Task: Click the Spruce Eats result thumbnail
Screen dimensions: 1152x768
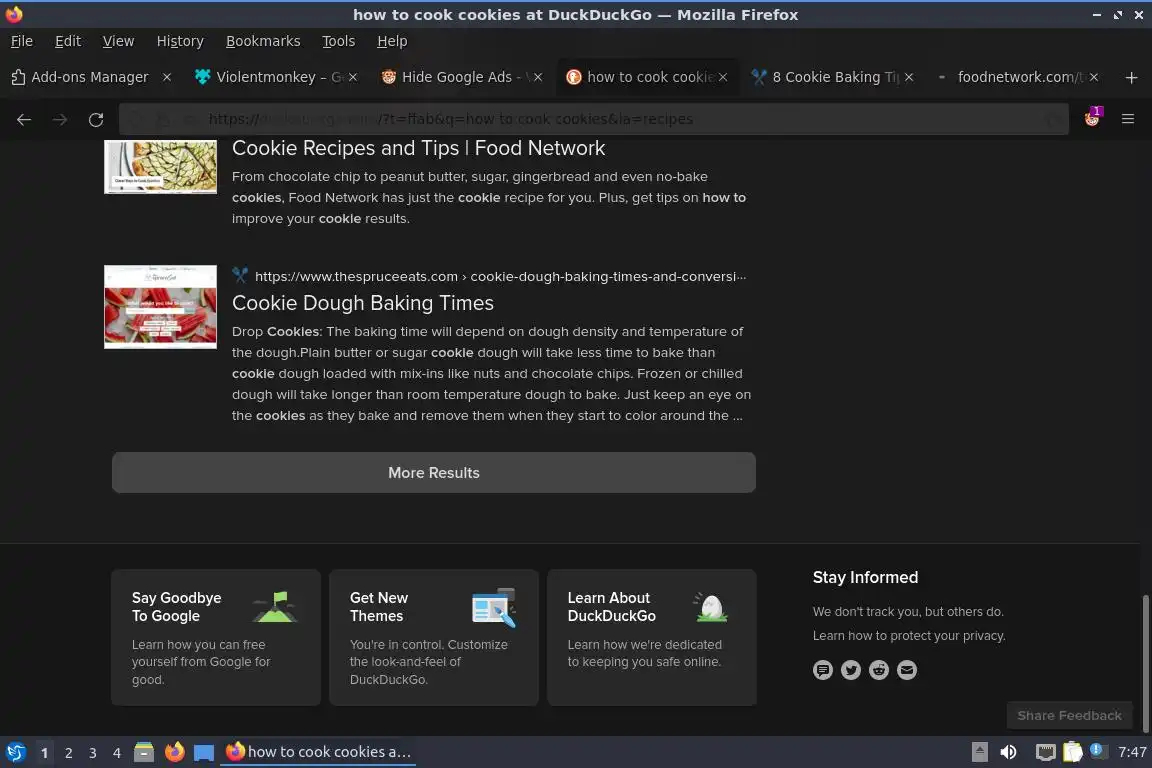Action: click(160, 306)
